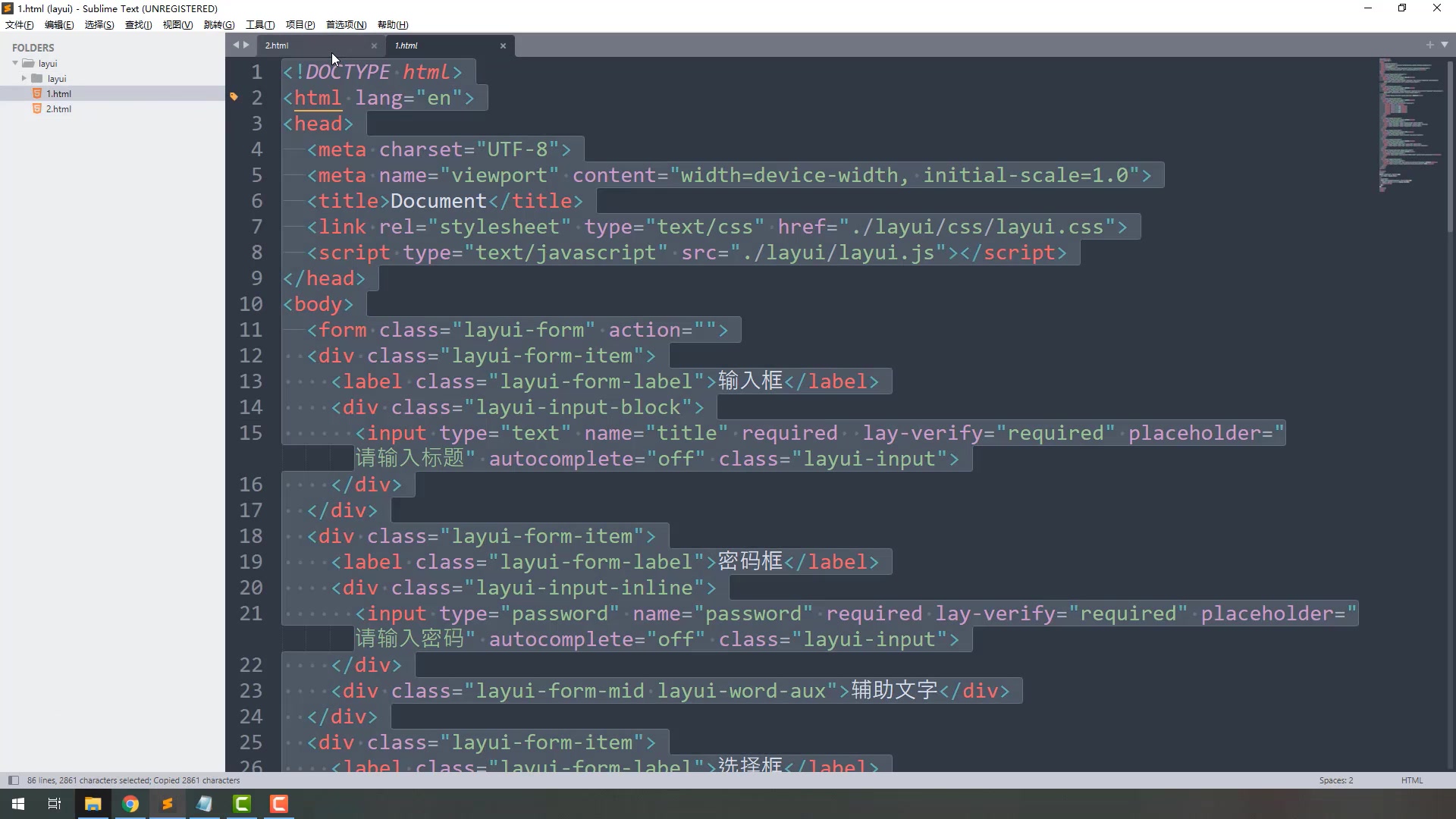Open Task View in the taskbar

(55, 804)
